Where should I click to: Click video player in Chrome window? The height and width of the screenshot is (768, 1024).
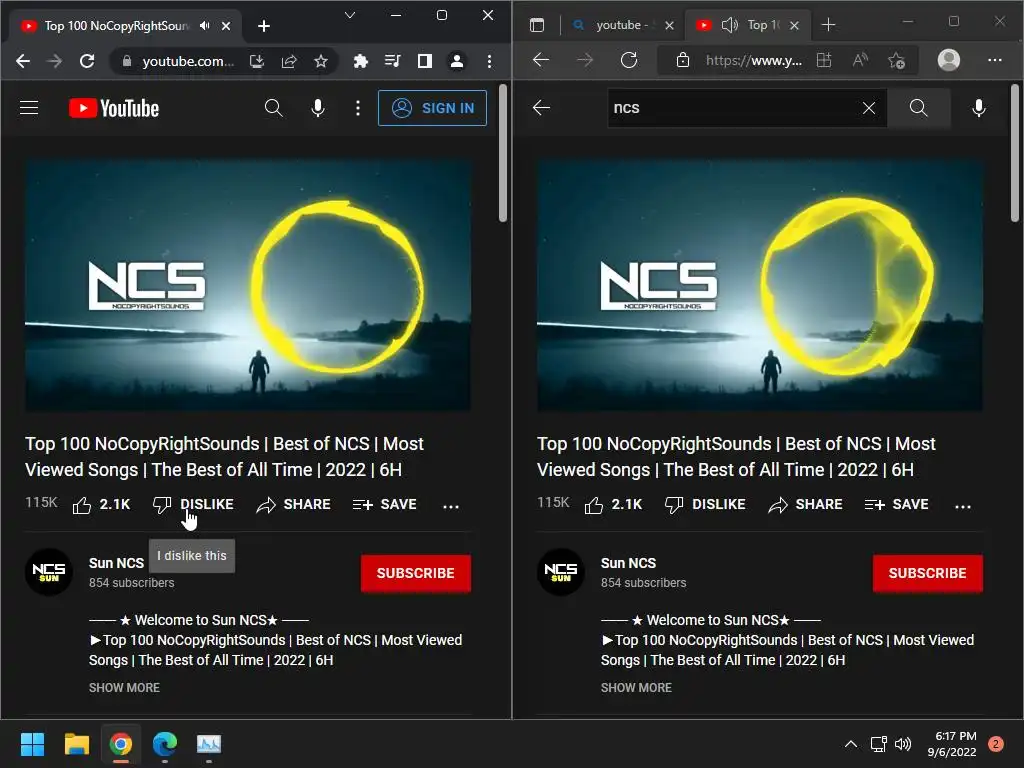pos(248,285)
